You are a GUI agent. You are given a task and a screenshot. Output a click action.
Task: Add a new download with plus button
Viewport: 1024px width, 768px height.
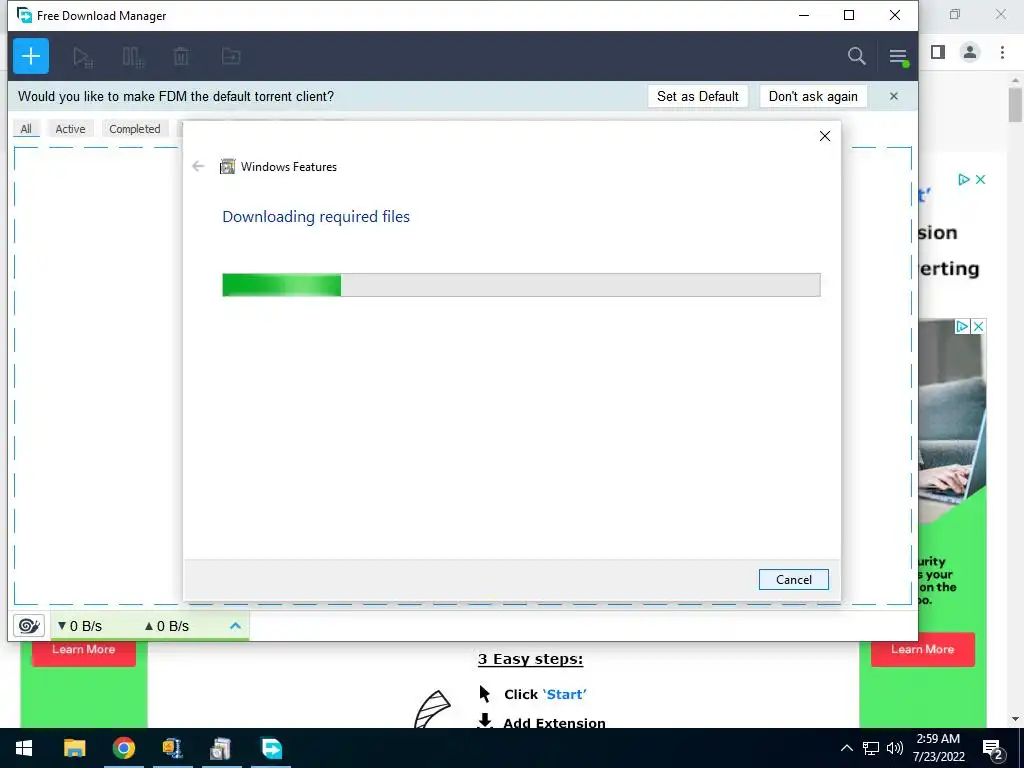click(31, 56)
